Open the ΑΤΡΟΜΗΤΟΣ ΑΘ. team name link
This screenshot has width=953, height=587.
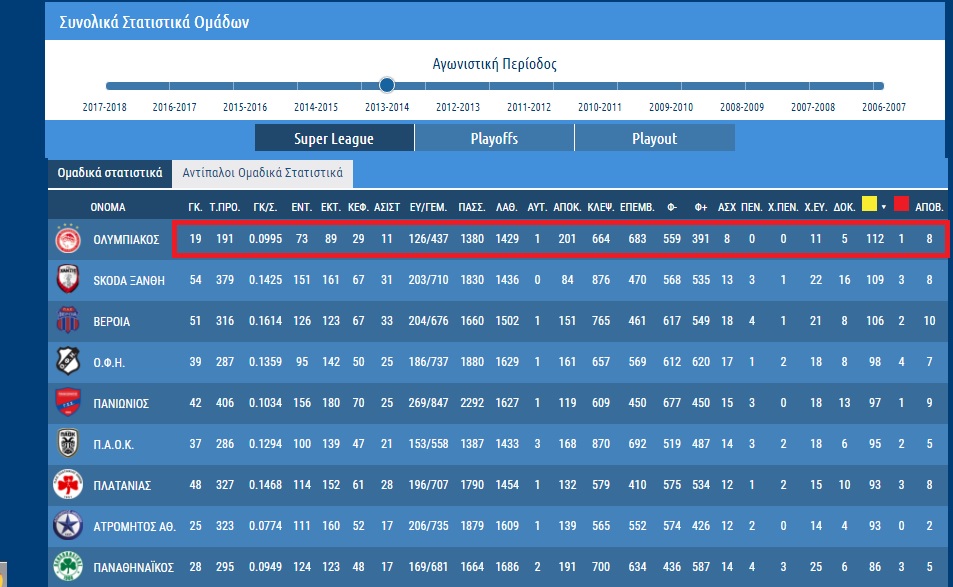135,527
